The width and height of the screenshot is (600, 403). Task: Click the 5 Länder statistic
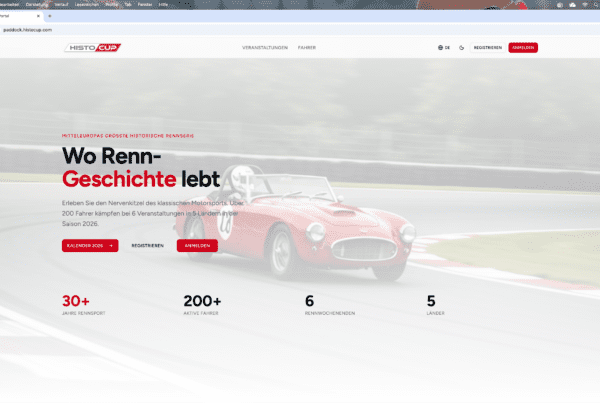pyautogui.click(x=432, y=305)
